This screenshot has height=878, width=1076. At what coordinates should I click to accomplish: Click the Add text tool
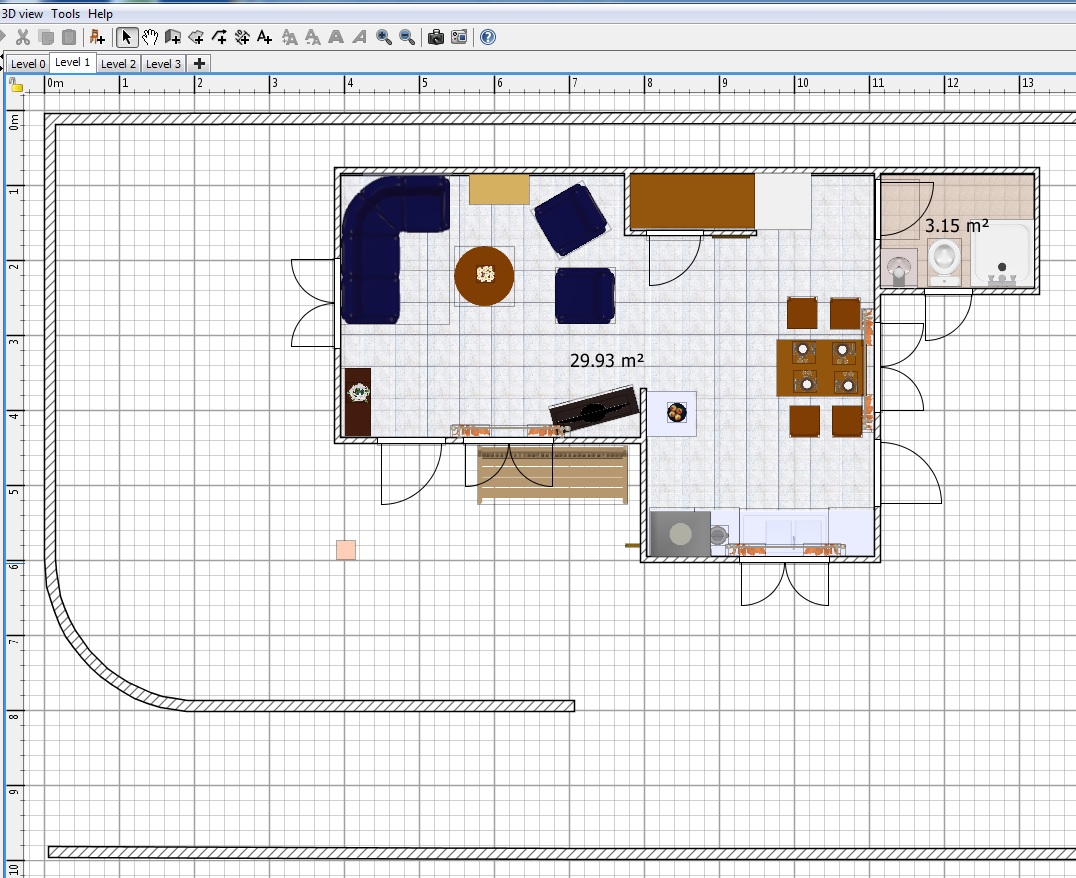(x=264, y=37)
